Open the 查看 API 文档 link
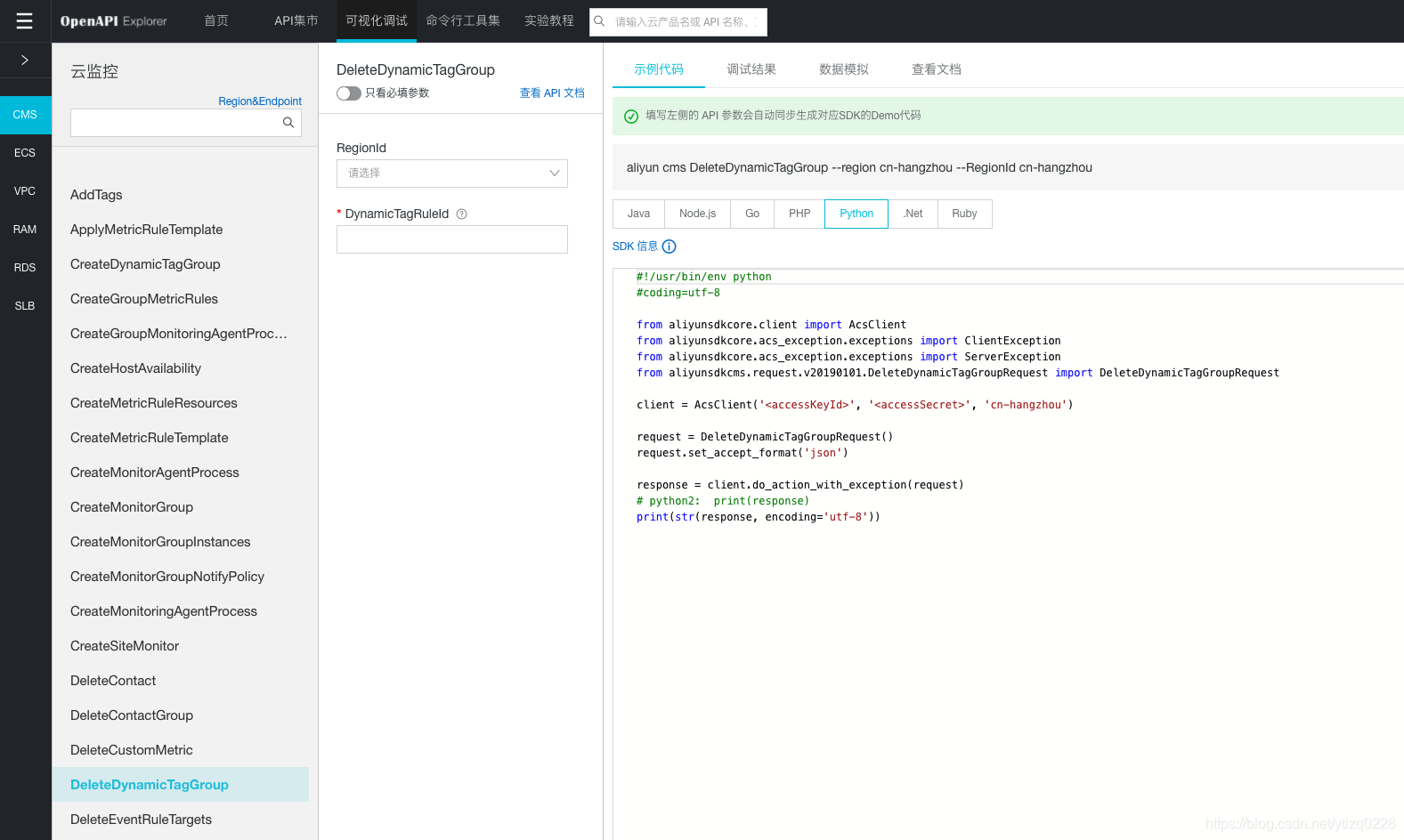The height and width of the screenshot is (840, 1404). click(552, 93)
